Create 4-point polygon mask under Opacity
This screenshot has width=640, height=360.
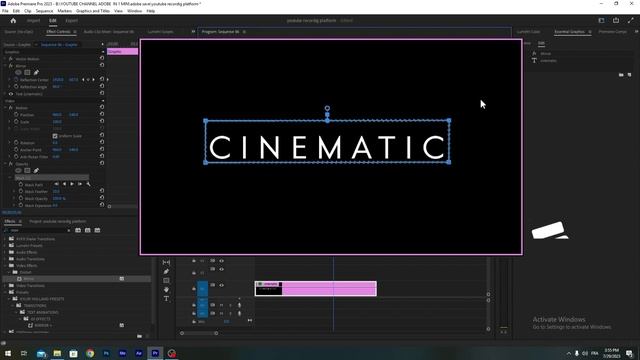27,171
